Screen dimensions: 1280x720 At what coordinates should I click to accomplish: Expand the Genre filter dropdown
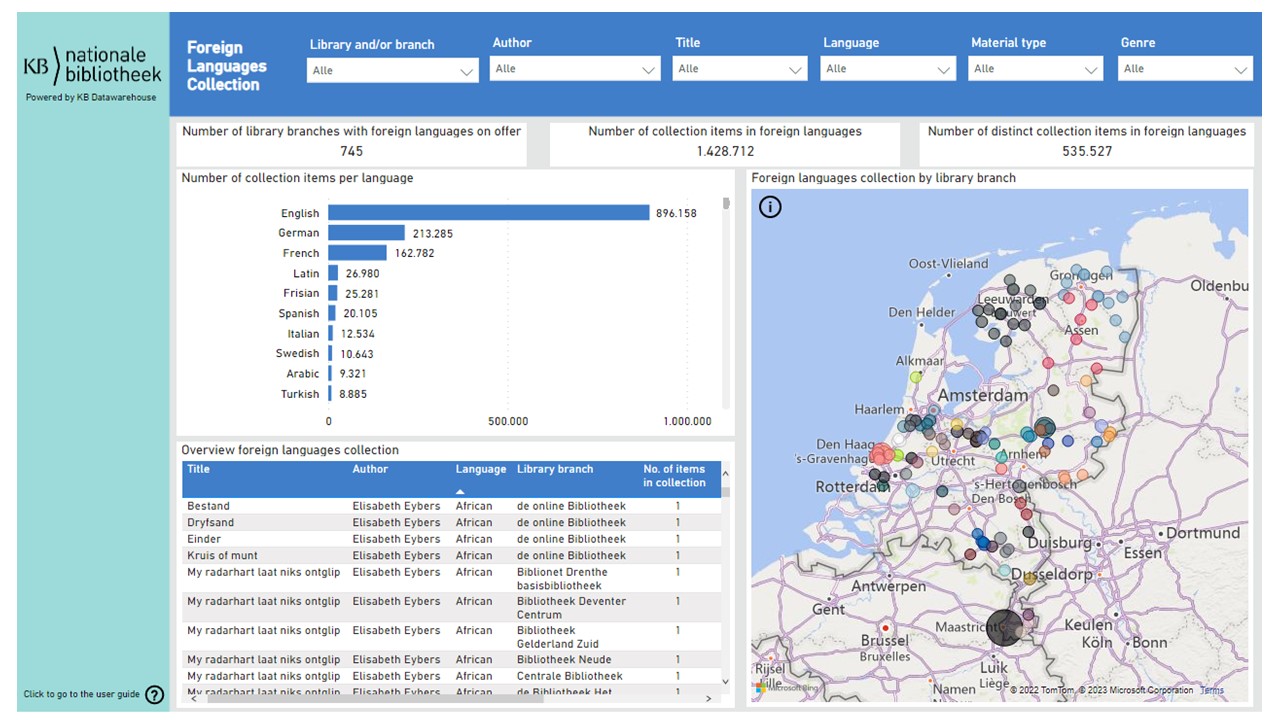[1185, 69]
